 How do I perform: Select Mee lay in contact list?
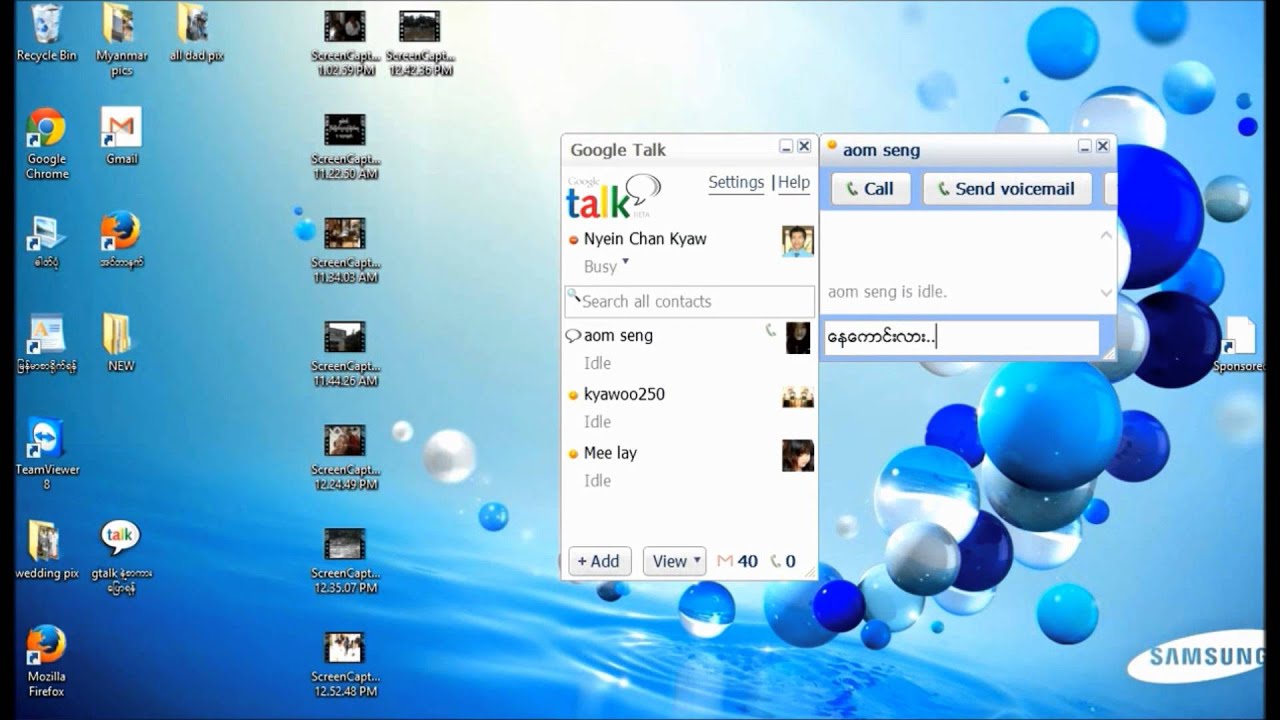[x=689, y=466]
